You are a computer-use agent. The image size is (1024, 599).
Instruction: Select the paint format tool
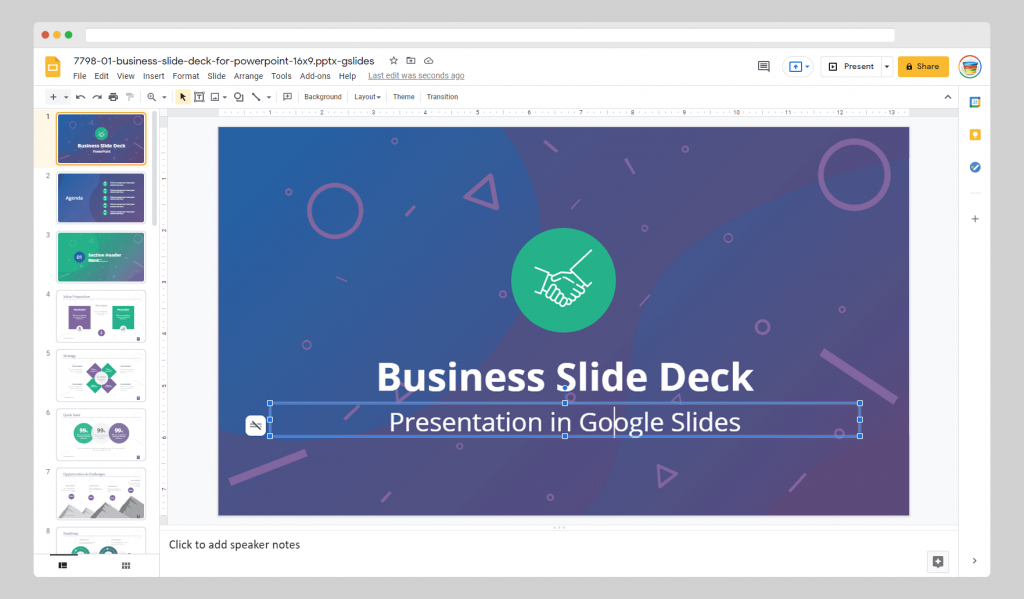(130, 97)
